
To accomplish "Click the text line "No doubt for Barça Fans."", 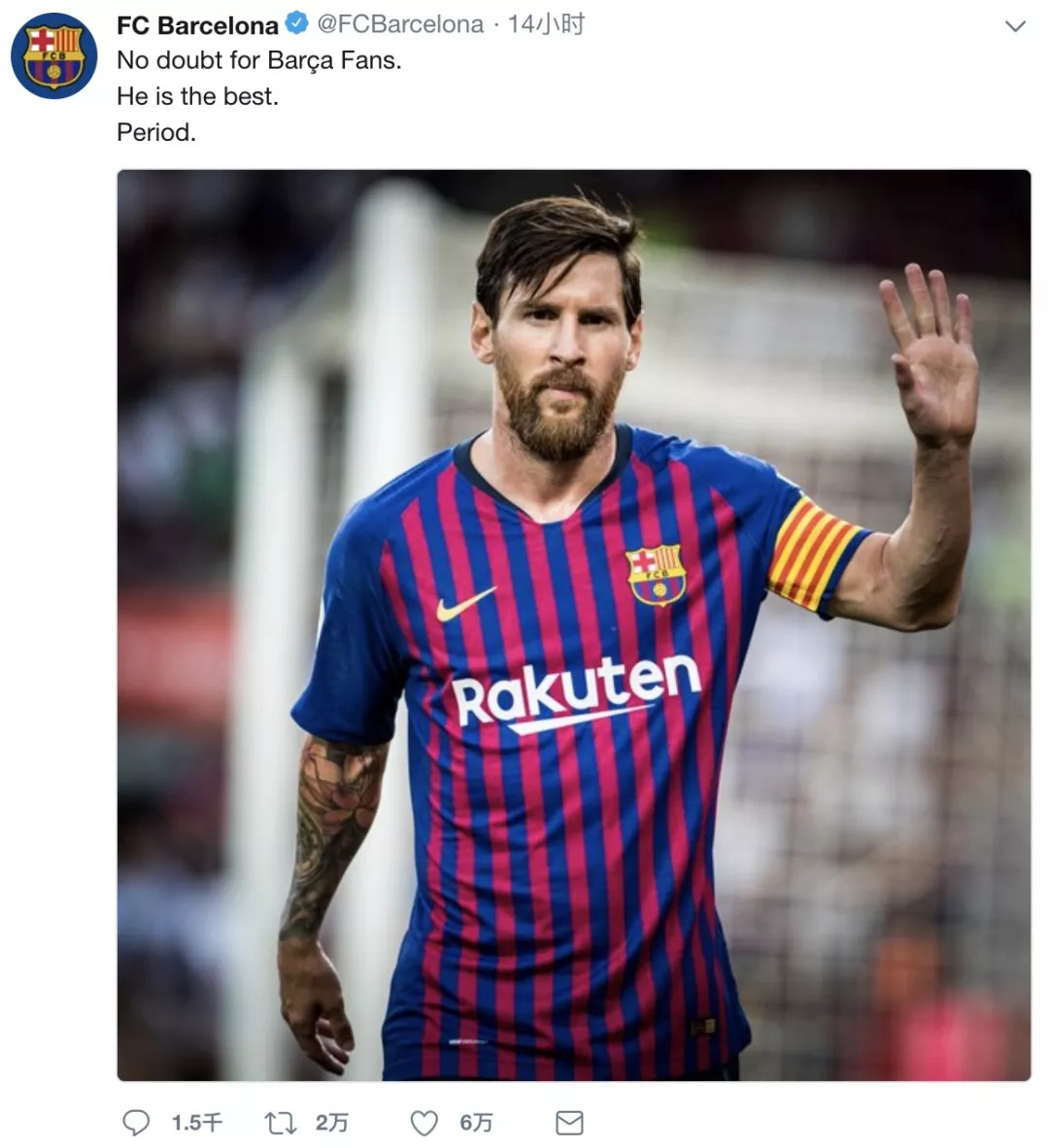I will click(x=258, y=60).
